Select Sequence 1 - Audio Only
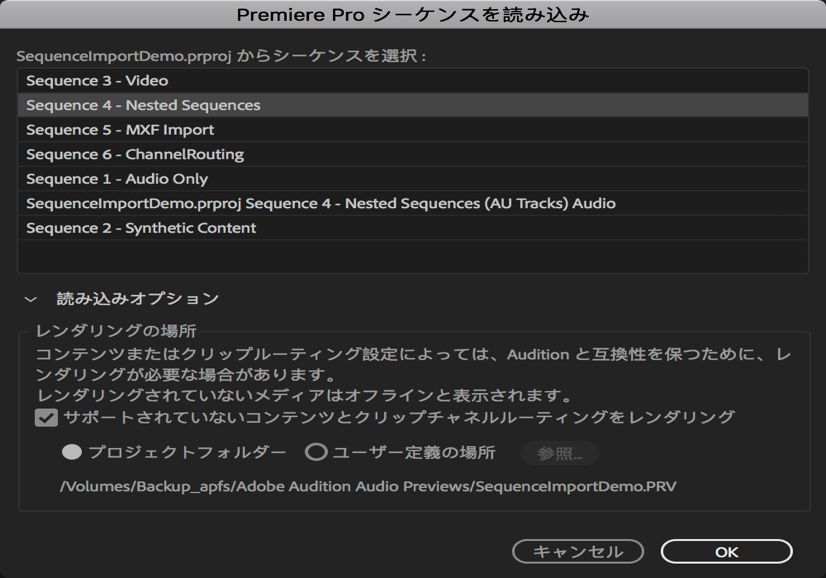The image size is (826, 578). click(413, 179)
